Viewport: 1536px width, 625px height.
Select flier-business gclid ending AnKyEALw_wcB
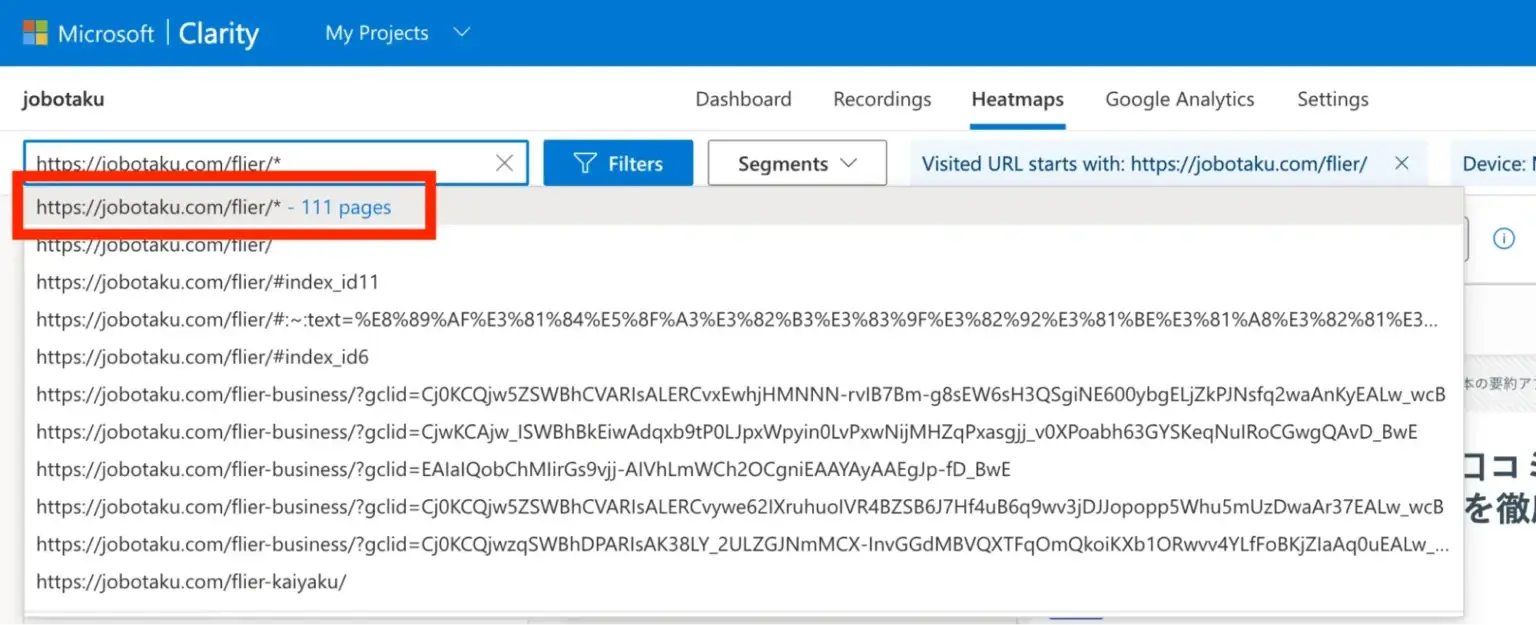[744, 394]
